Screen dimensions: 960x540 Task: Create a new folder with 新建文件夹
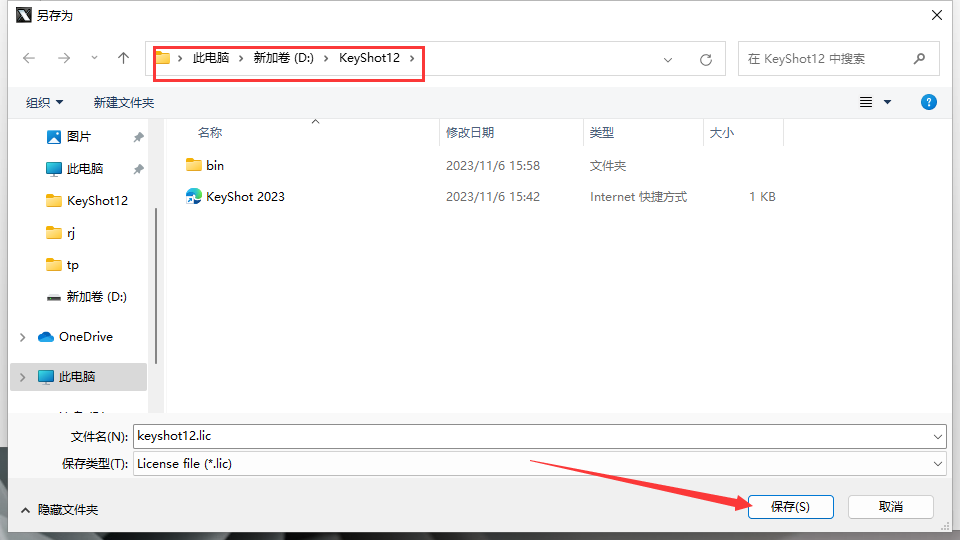click(x=124, y=103)
